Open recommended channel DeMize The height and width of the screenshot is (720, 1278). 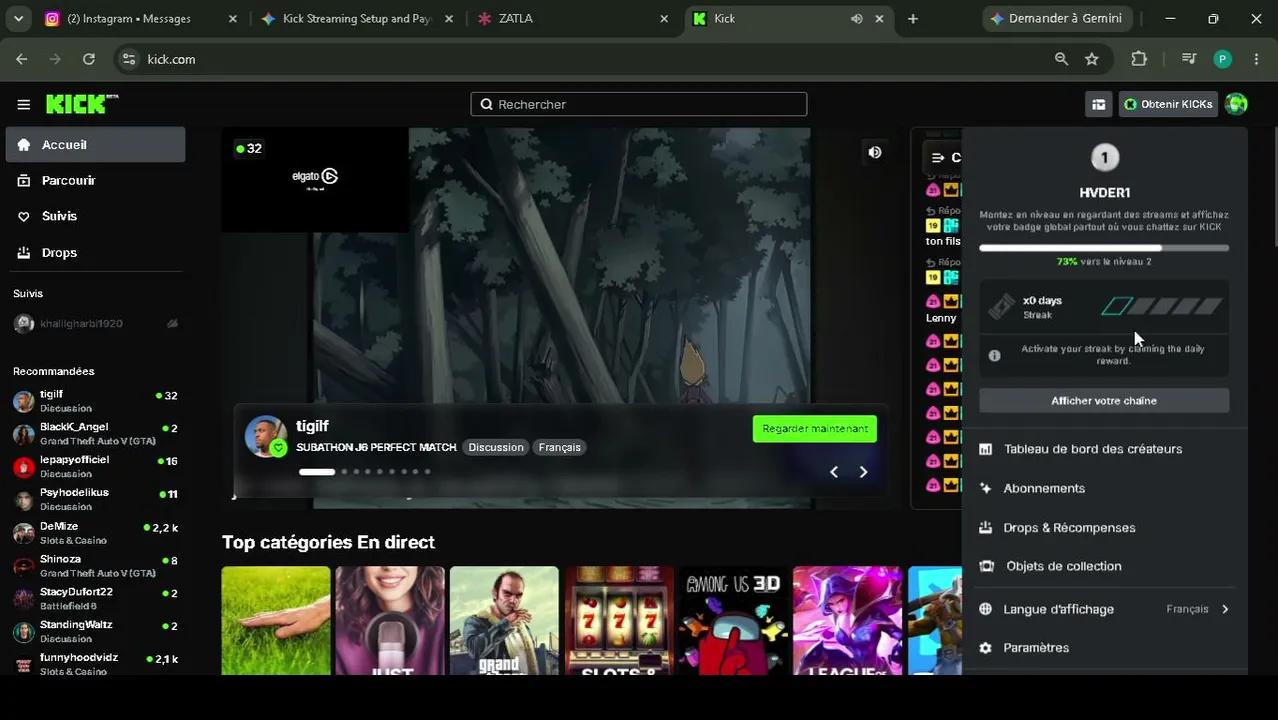click(x=96, y=533)
